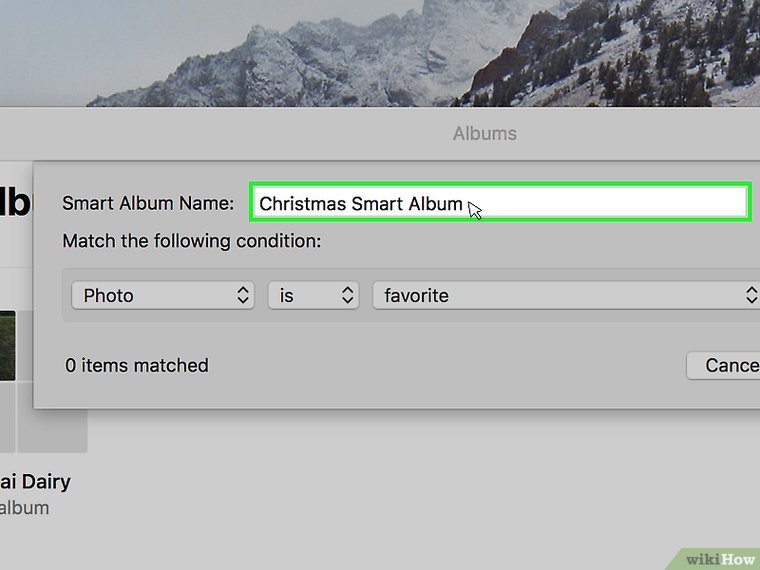Click "Match the following condition:" text
This screenshot has width=760, height=570.
192,241
